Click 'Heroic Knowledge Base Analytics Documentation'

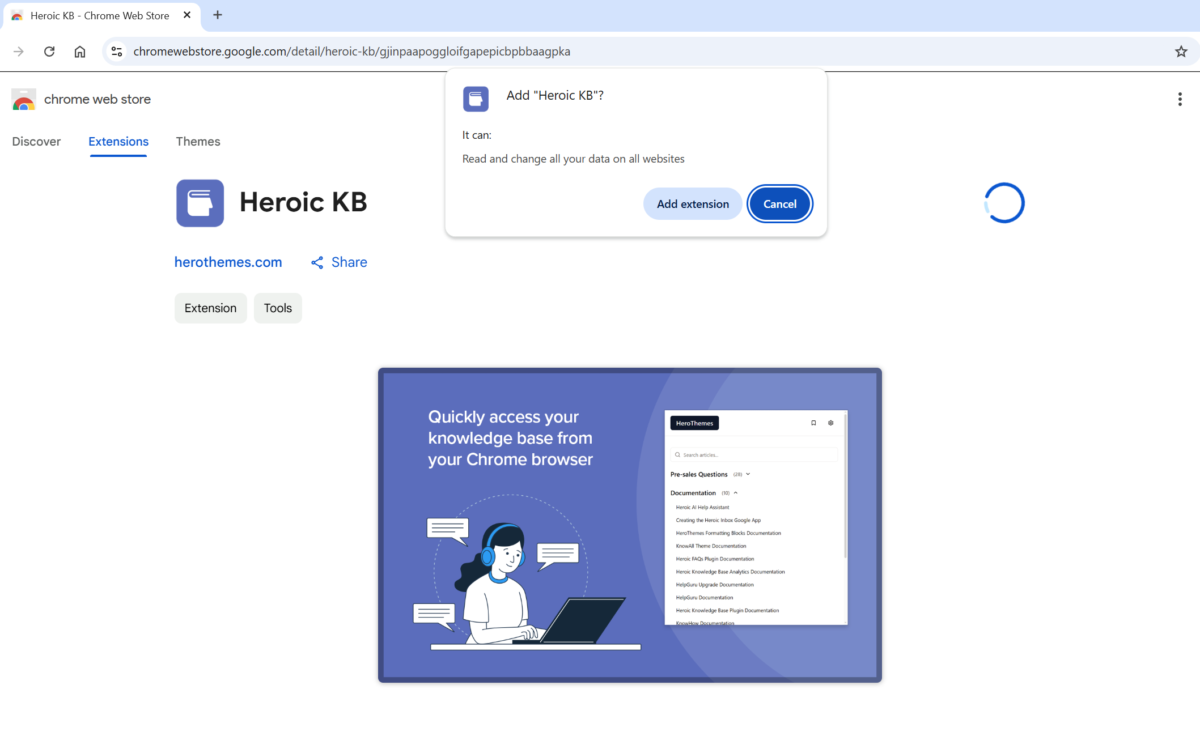point(730,572)
